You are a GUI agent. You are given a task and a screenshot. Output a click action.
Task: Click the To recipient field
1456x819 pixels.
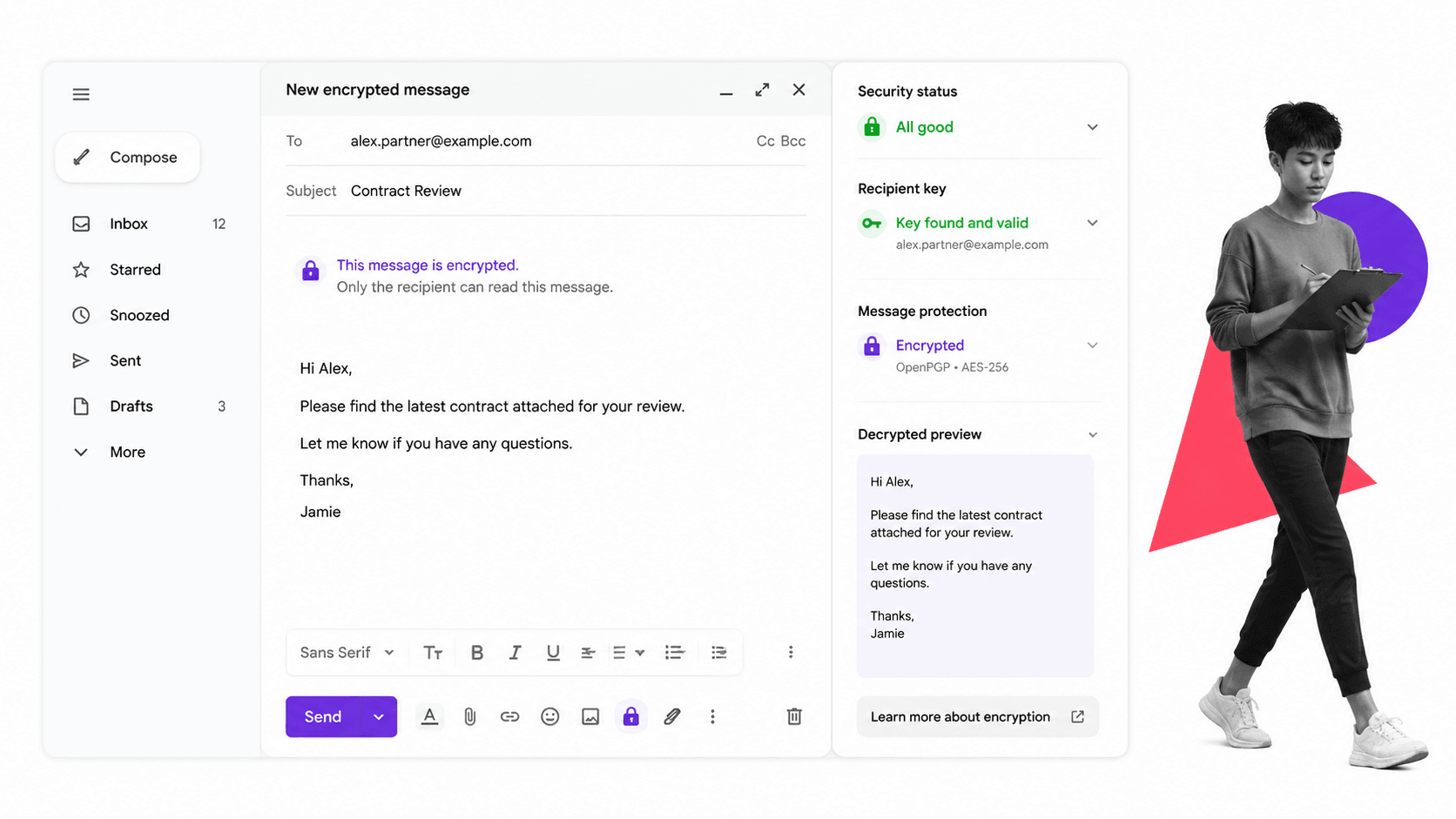(545, 141)
